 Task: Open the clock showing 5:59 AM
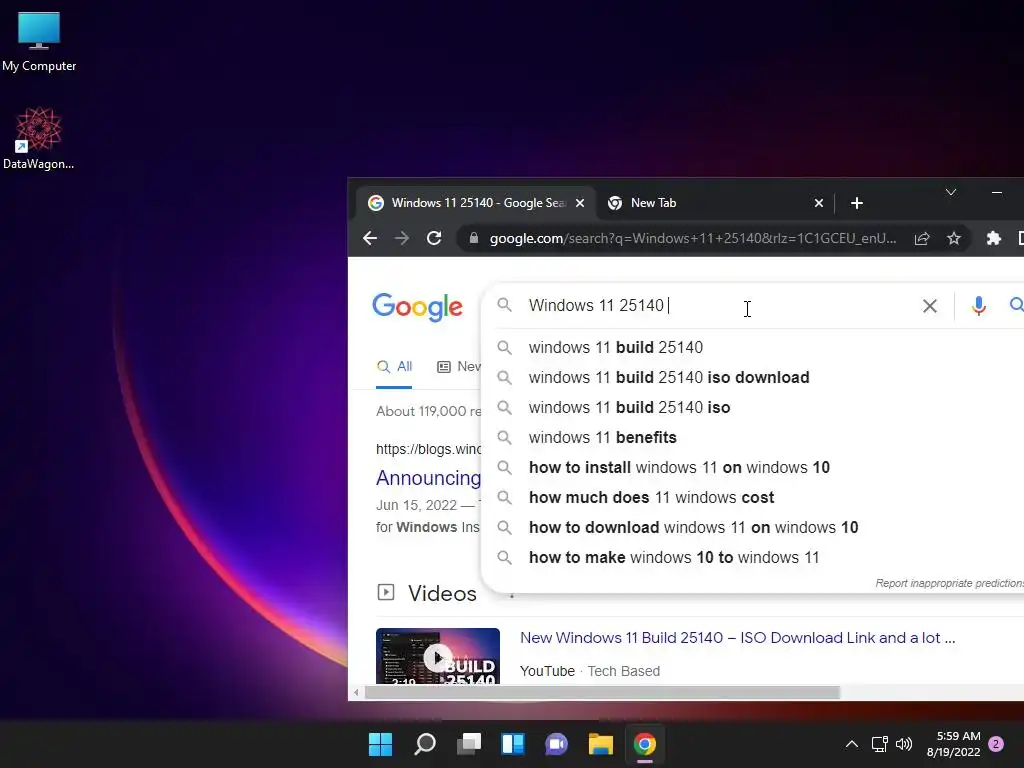coord(953,744)
